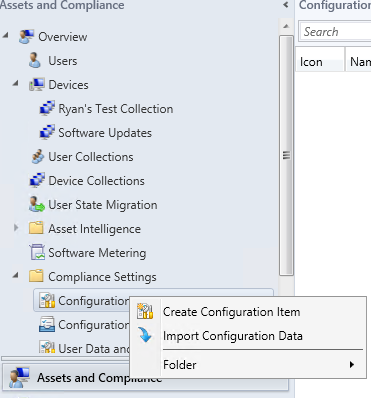Select the Users tree item
The height and width of the screenshot is (398, 371).
63,61
